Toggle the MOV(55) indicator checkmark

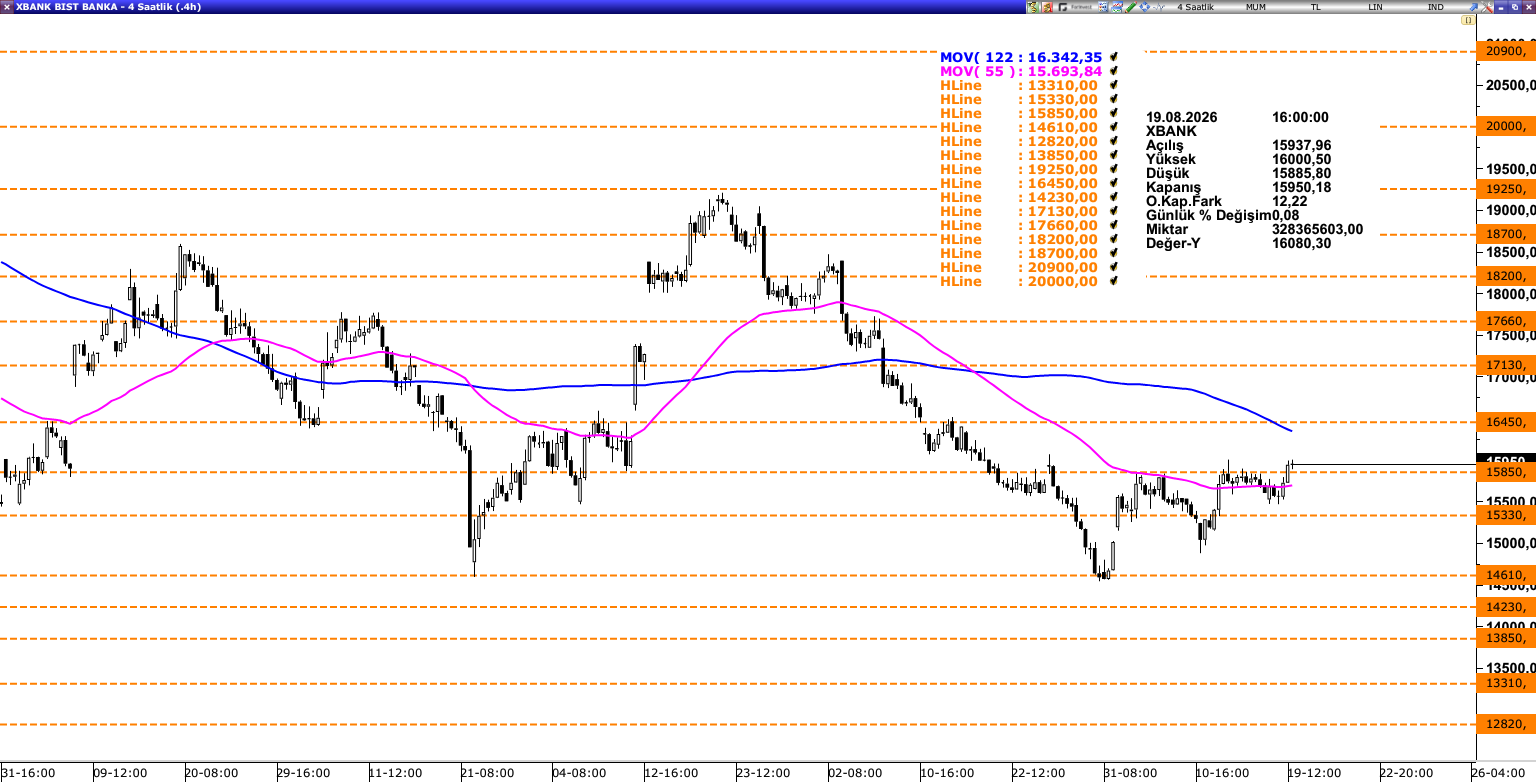[1113, 71]
